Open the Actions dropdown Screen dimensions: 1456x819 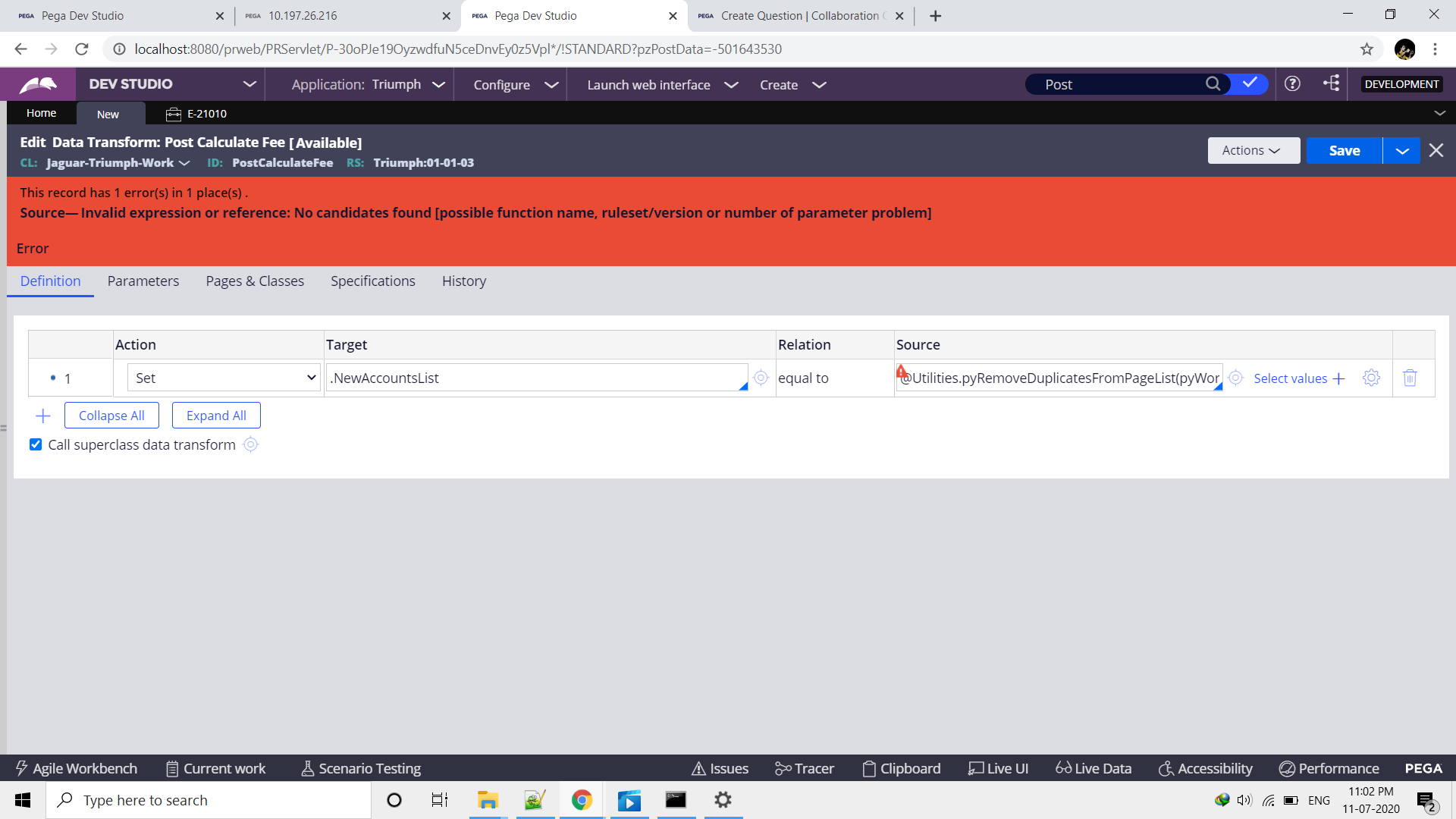coord(1253,150)
